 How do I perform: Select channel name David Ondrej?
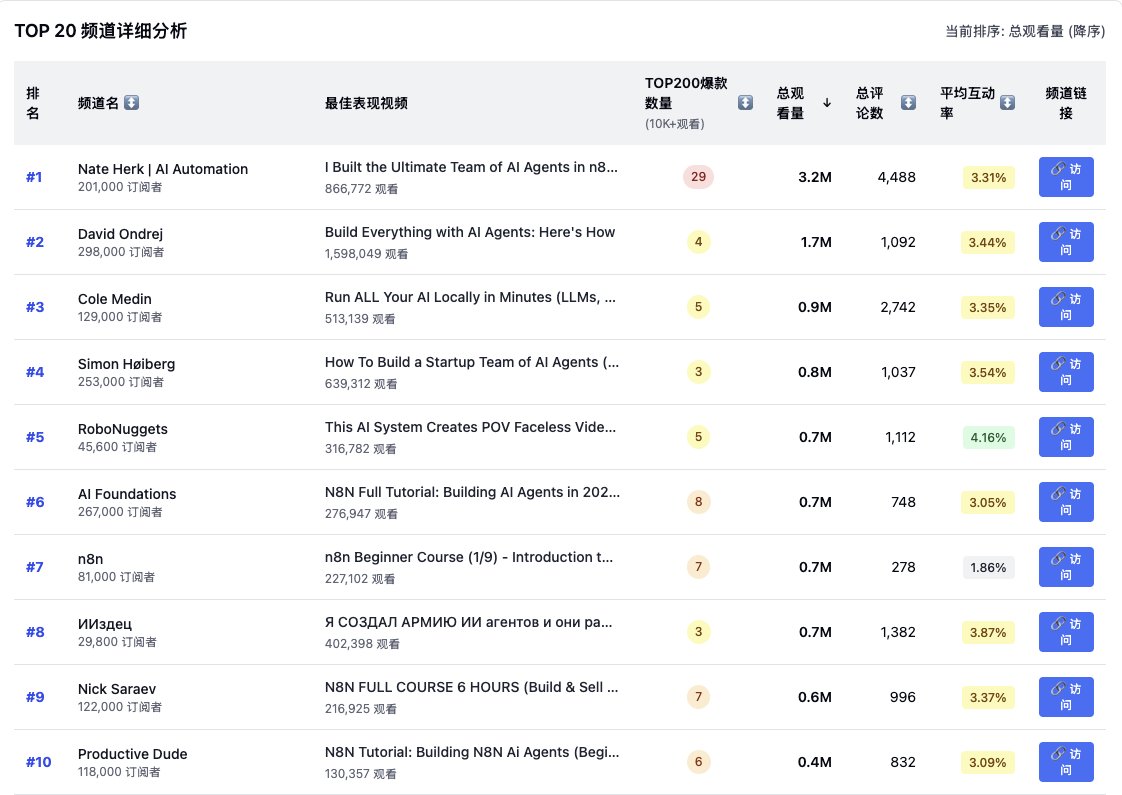pyautogui.click(x=120, y=234)
